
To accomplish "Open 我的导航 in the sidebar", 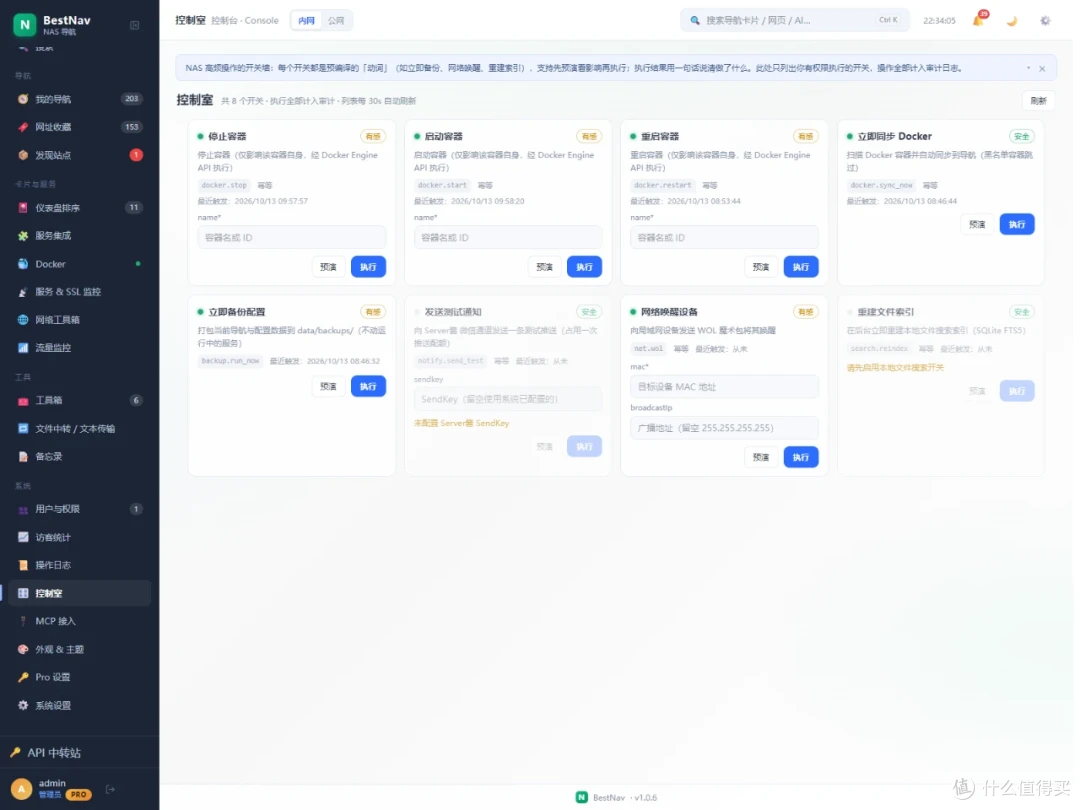I will click(80, 99).
